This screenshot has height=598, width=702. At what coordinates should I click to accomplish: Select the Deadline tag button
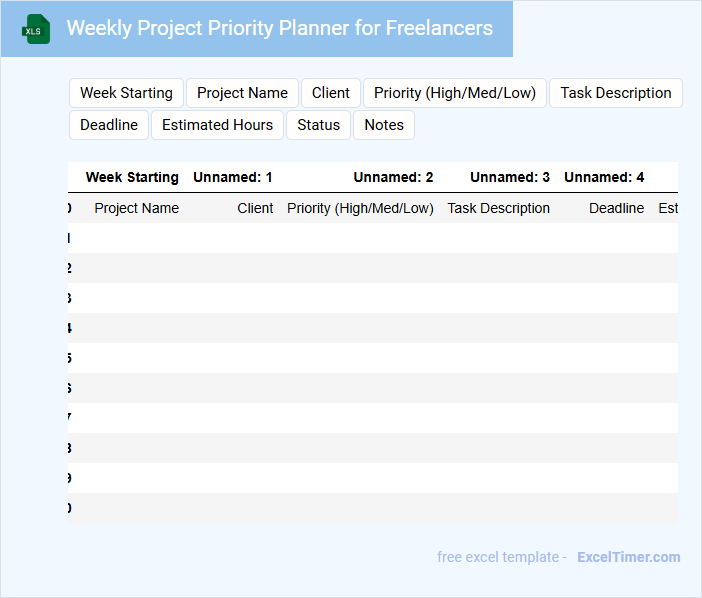[x=109, y=125]
